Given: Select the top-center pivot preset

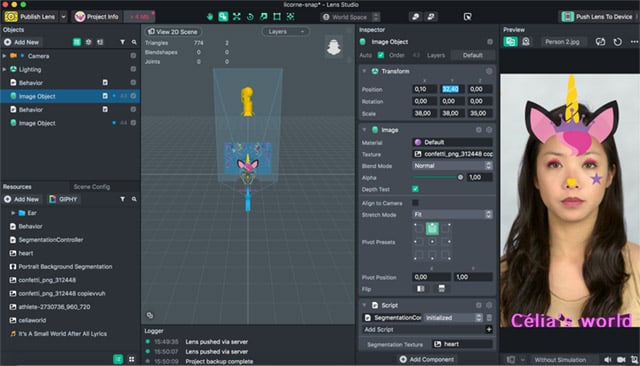Looking at the screenshot, I should point(432,228).
